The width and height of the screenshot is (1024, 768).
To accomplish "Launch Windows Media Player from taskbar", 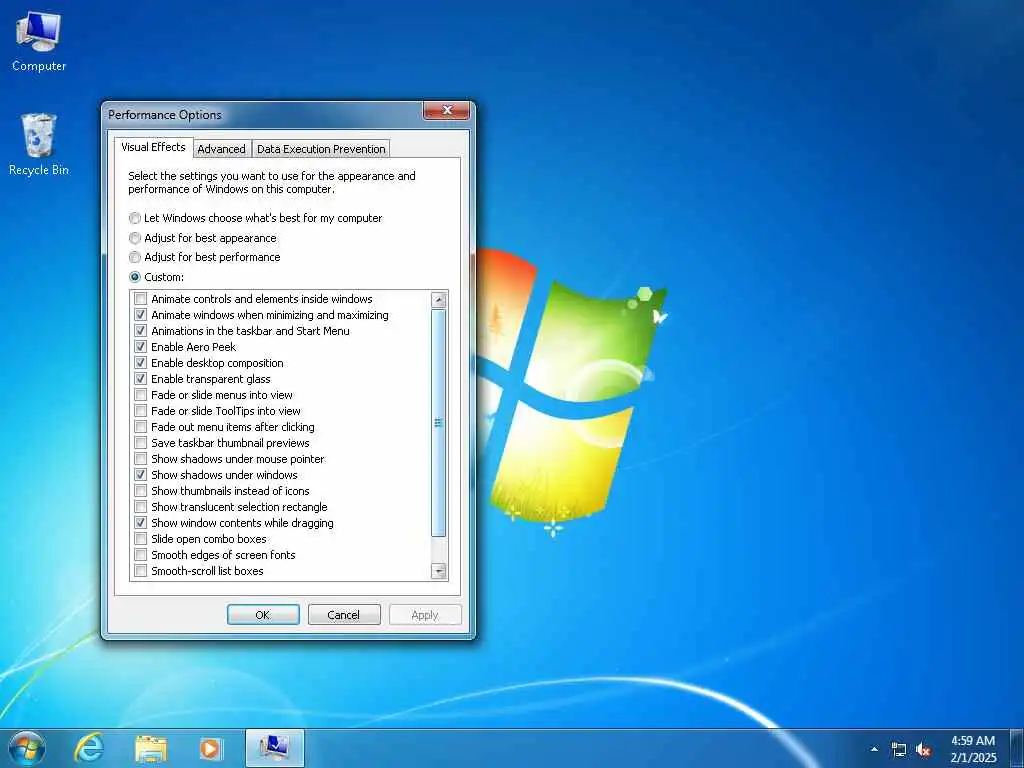I will pyautogui.click(x=210, y=748).
